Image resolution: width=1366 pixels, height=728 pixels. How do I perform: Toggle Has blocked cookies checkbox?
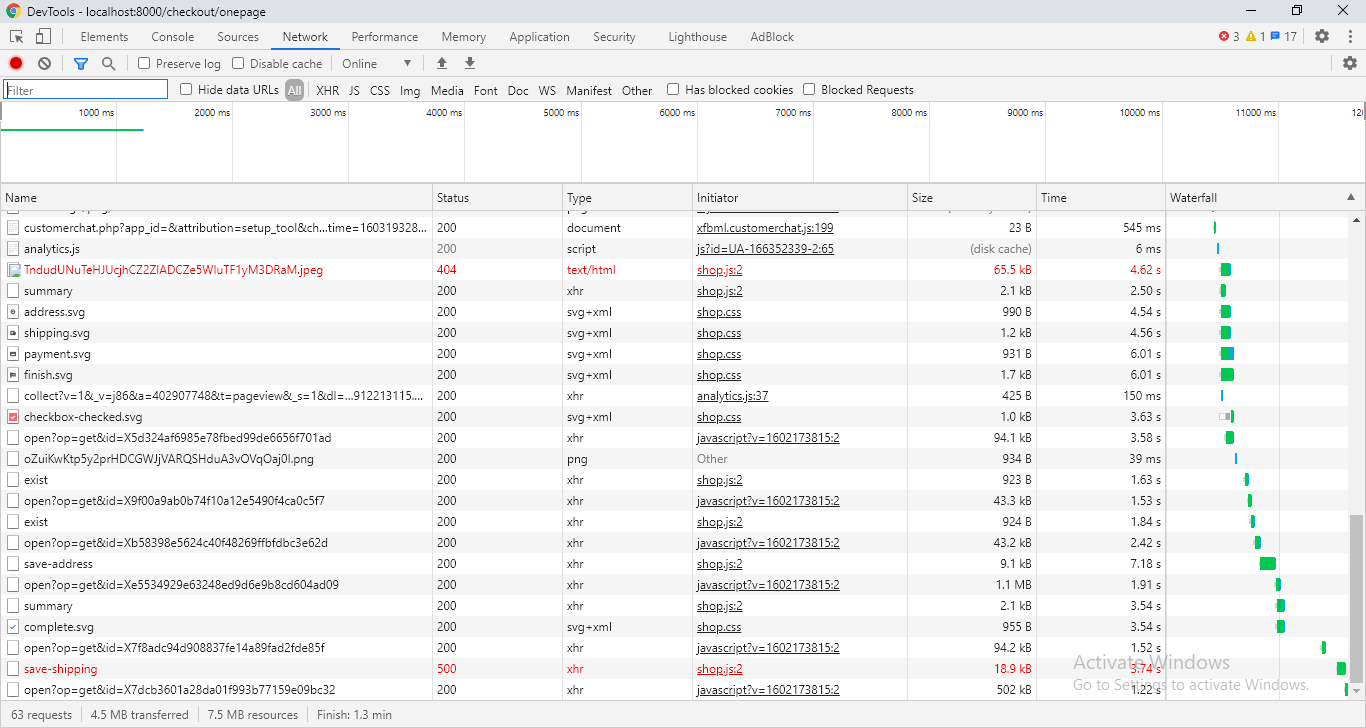(x=673, y=89)
